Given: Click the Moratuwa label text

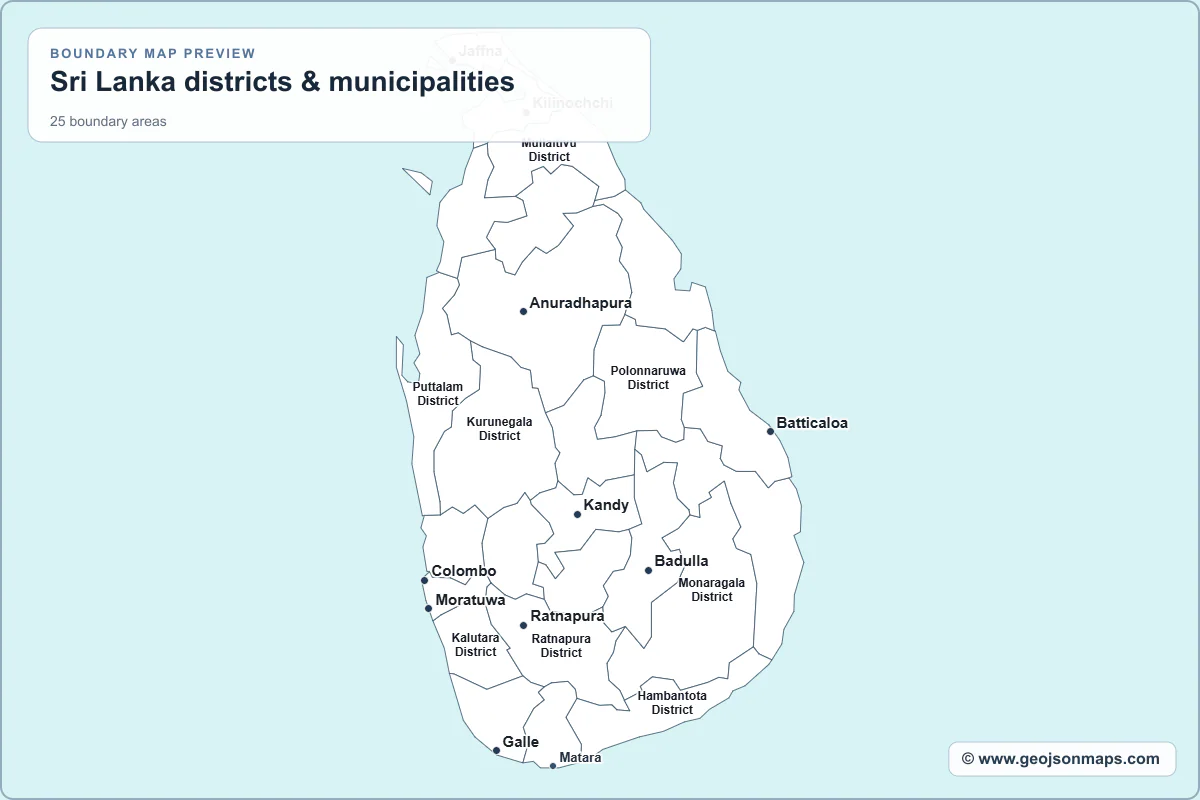Looking at the screenshot, I should (x=471, y=600).
